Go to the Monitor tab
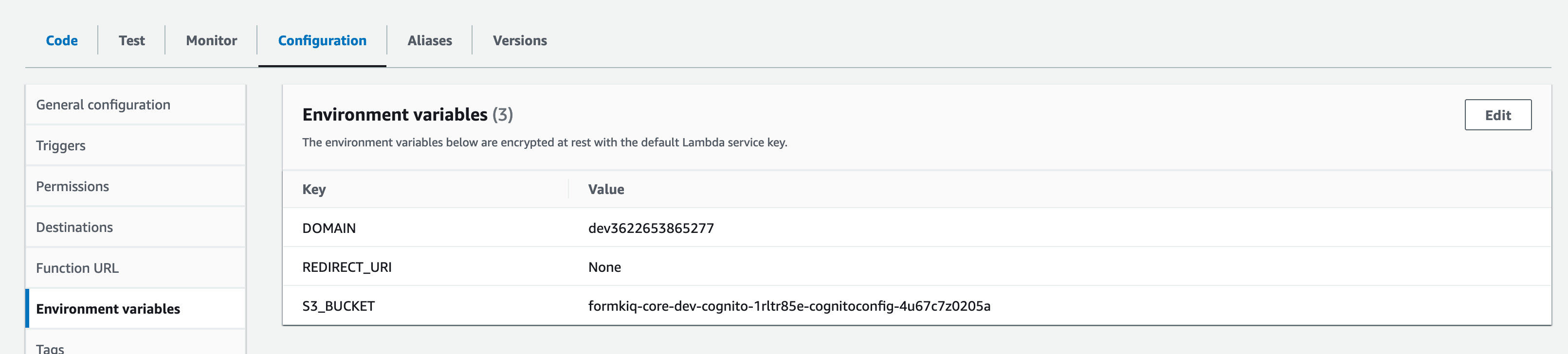The image size is (1568, 354). (211, 41)
